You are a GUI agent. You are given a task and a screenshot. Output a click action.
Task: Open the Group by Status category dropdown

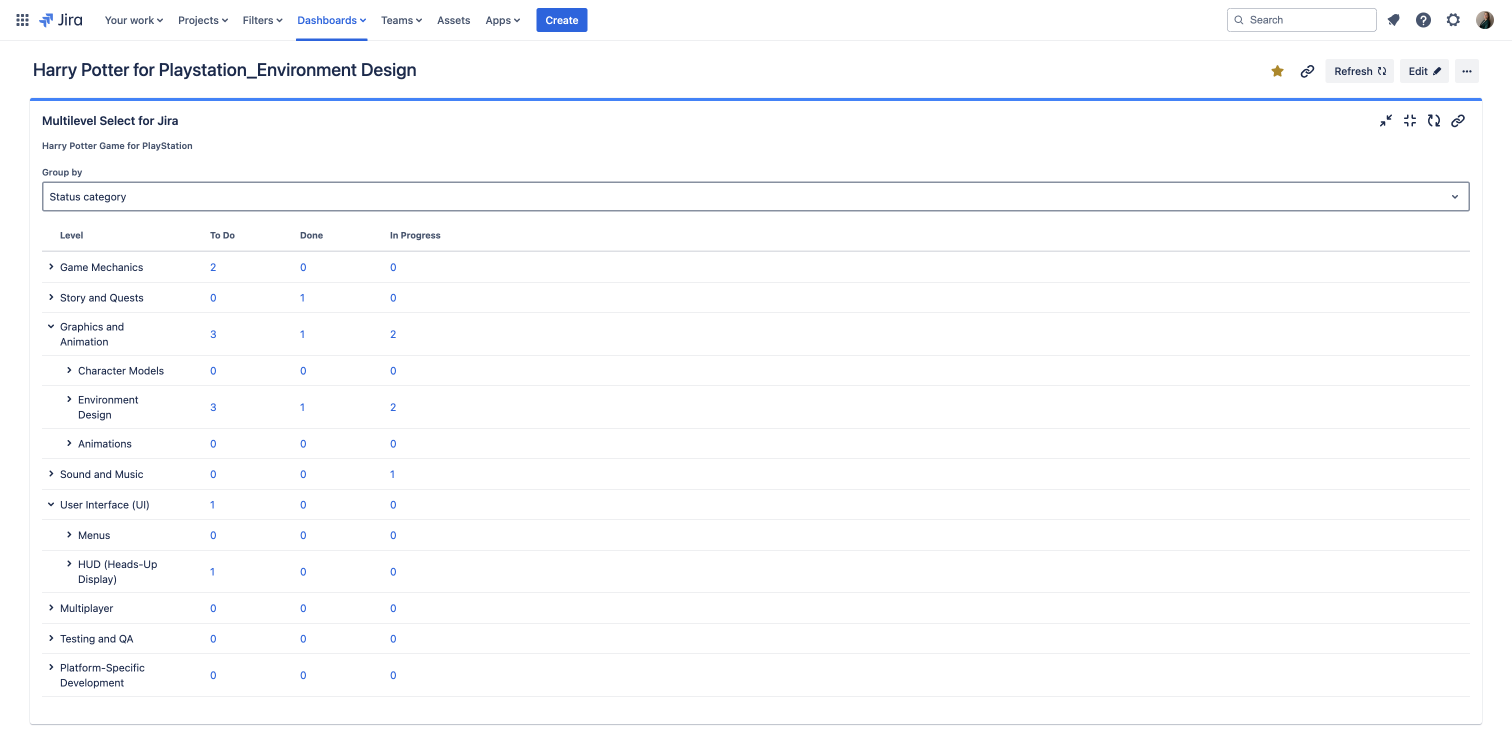pos(755,197)
